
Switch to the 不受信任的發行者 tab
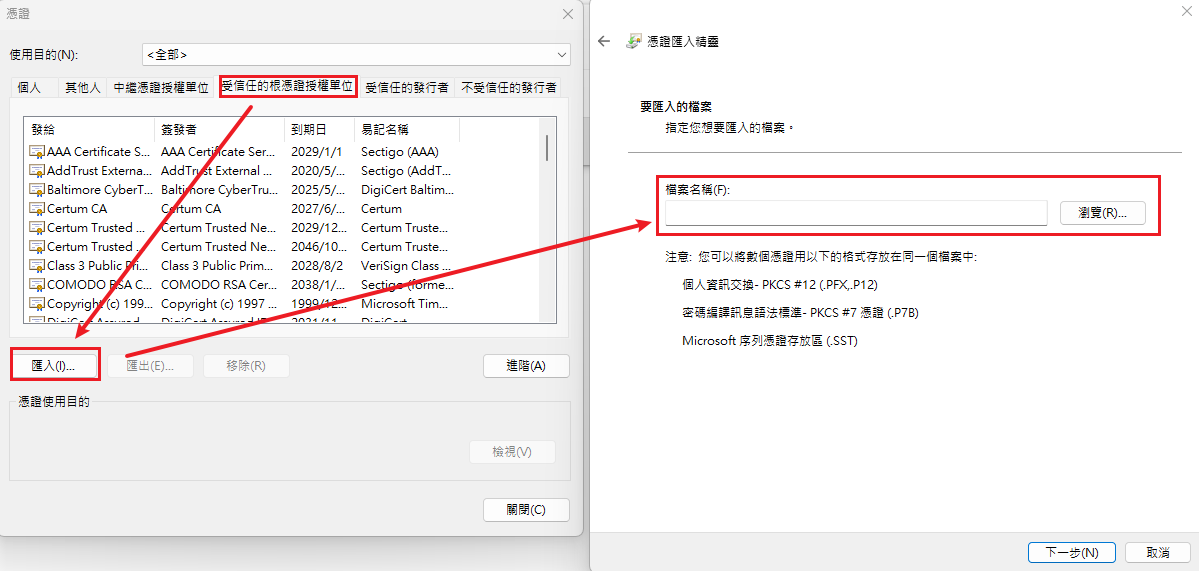click(x=508, y=88)
